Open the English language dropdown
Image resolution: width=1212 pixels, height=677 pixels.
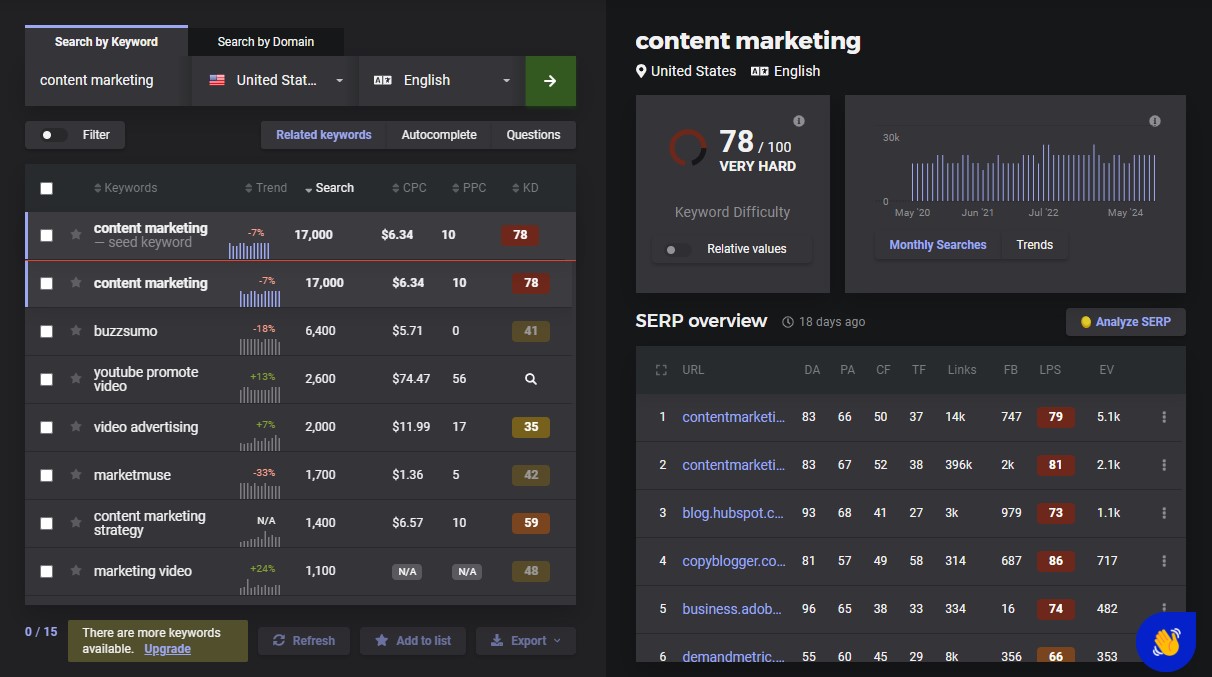(441, 81)
